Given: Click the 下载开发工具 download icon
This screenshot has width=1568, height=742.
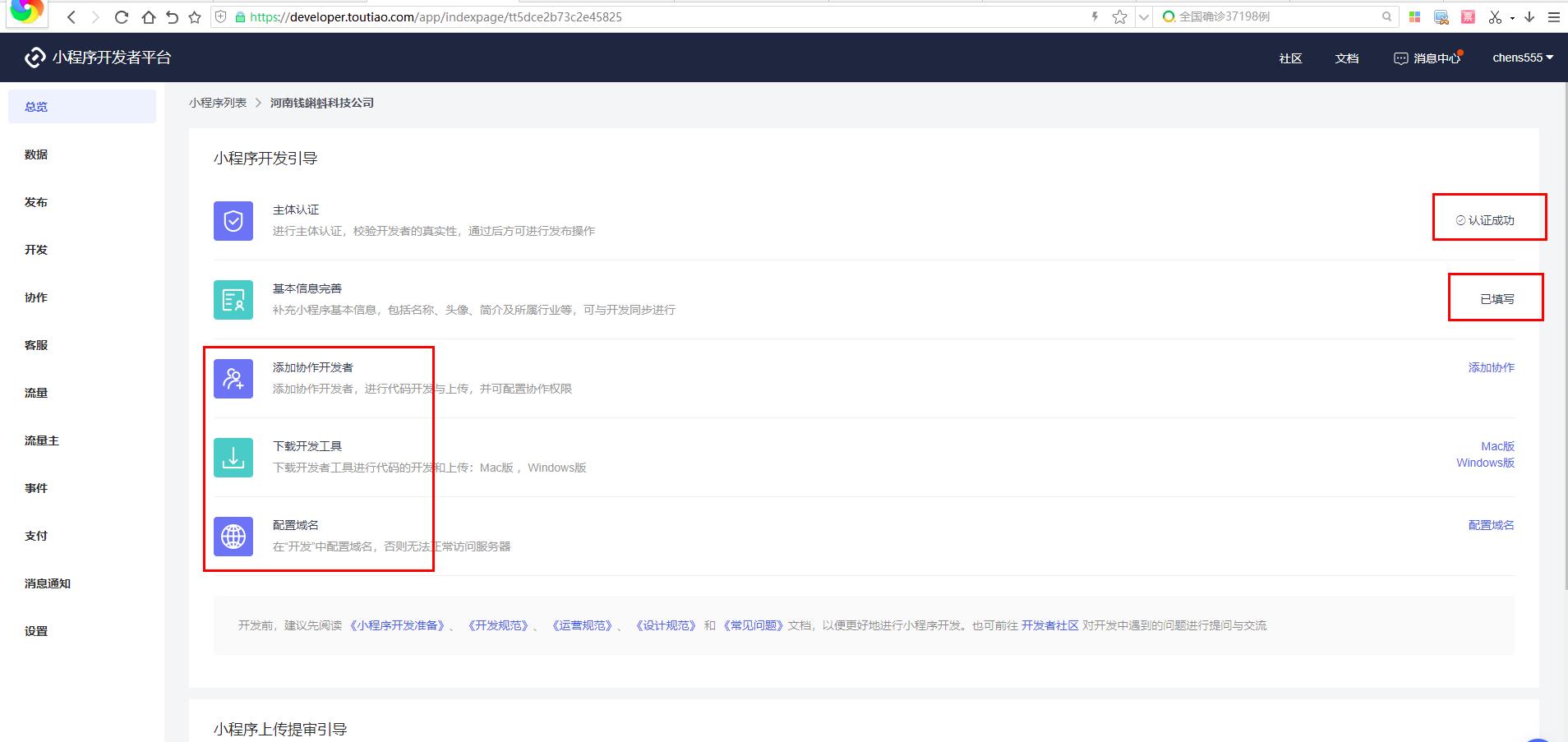Looking at the screenshot, I should pos(233,458).
